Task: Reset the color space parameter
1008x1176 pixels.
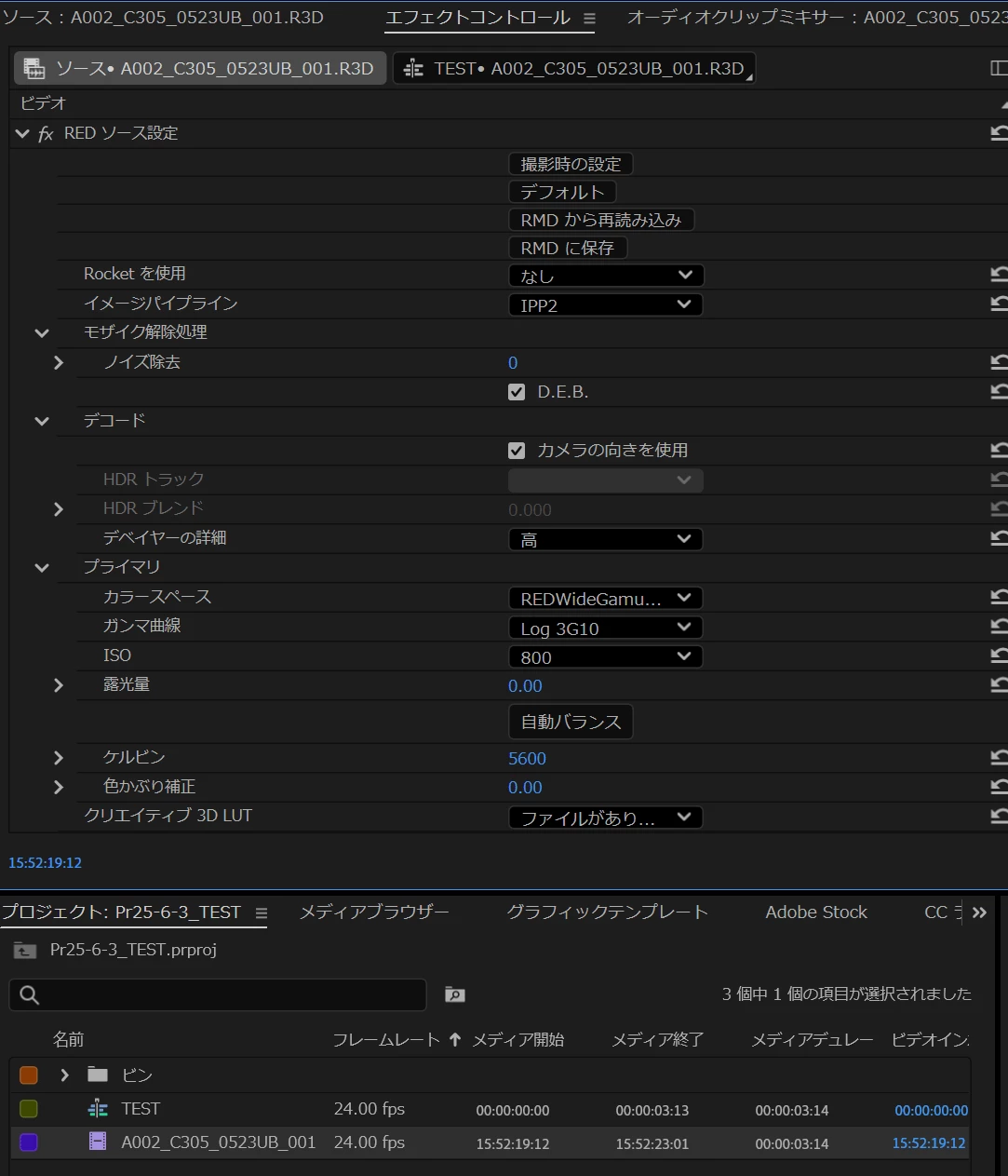Action: [x=999, y=597]
